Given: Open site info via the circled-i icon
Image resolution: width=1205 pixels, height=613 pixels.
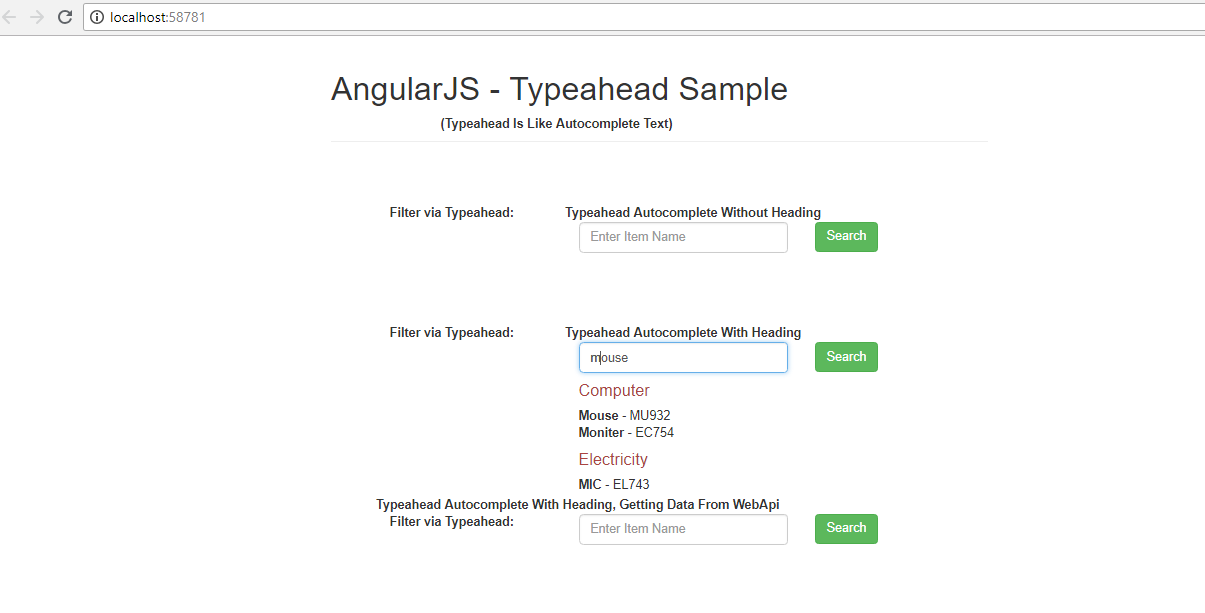Looking at the screenshot, I should tap(95, 16).
